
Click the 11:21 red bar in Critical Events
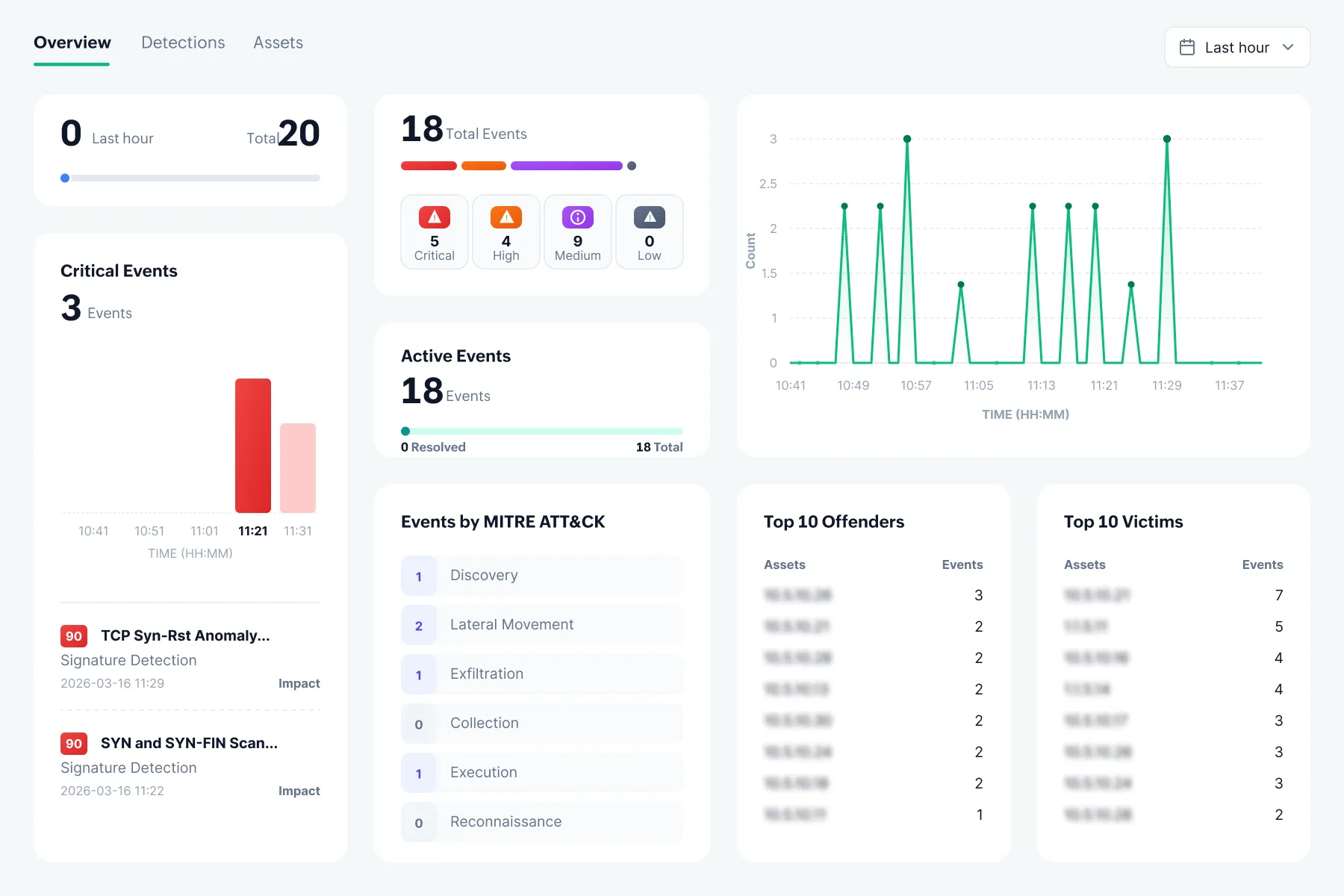253,445
